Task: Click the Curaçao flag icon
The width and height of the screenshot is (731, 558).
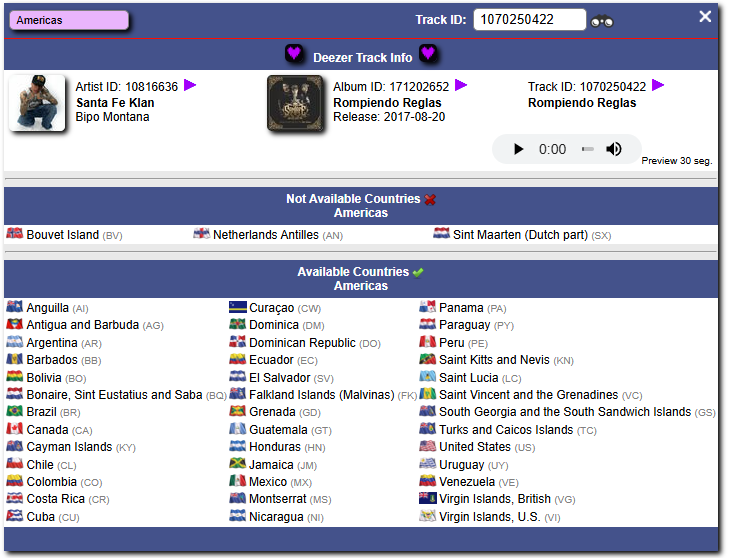Action: [x=238, y=307]
